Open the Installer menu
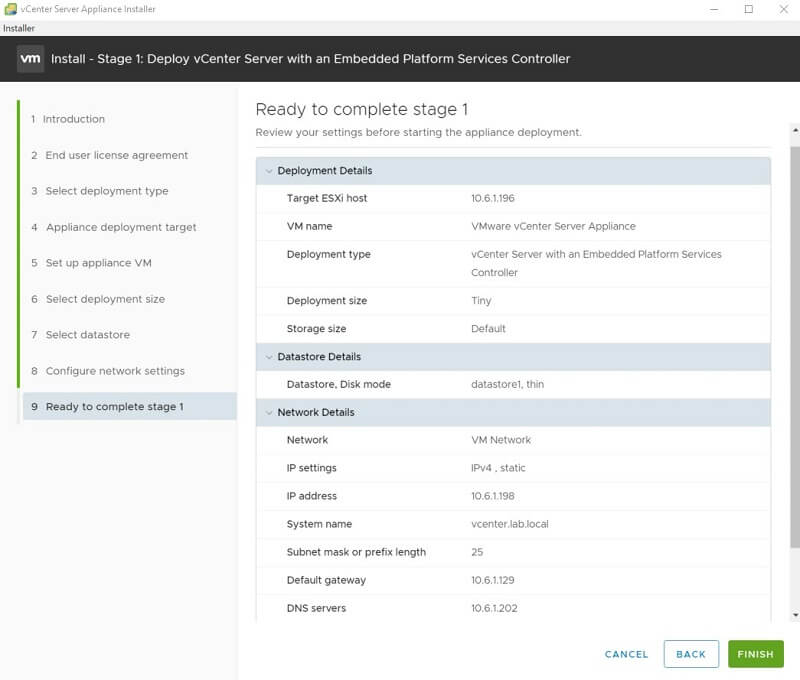This screenshot has width=800, height=680. pyautogui.click(x=19, y=28)
